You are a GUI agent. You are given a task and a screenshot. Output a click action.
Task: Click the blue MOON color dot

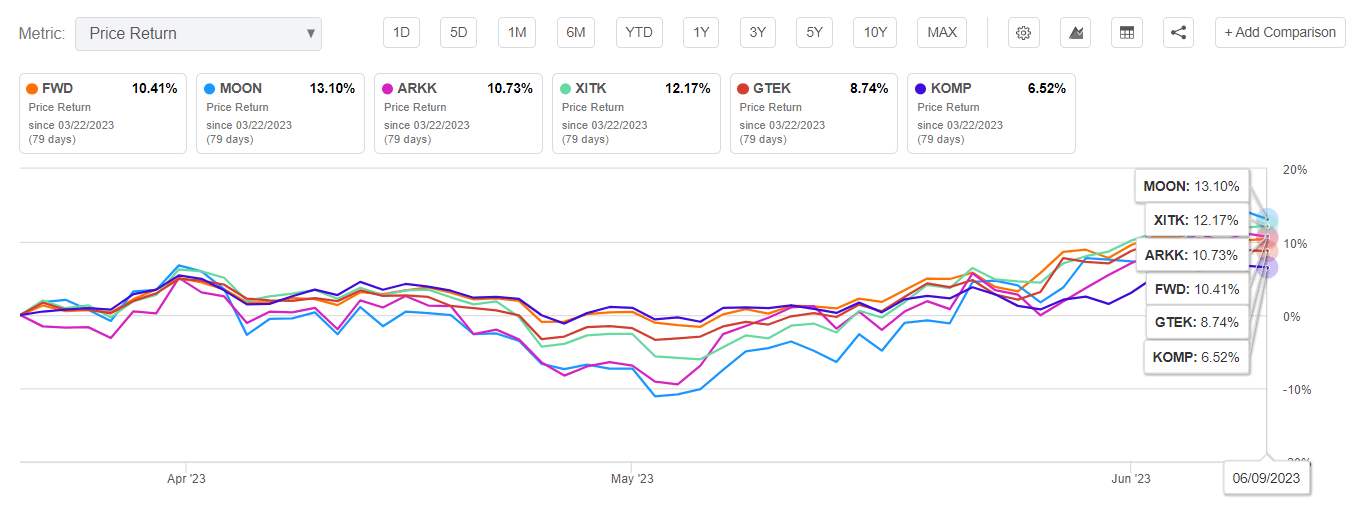point(211,89)
